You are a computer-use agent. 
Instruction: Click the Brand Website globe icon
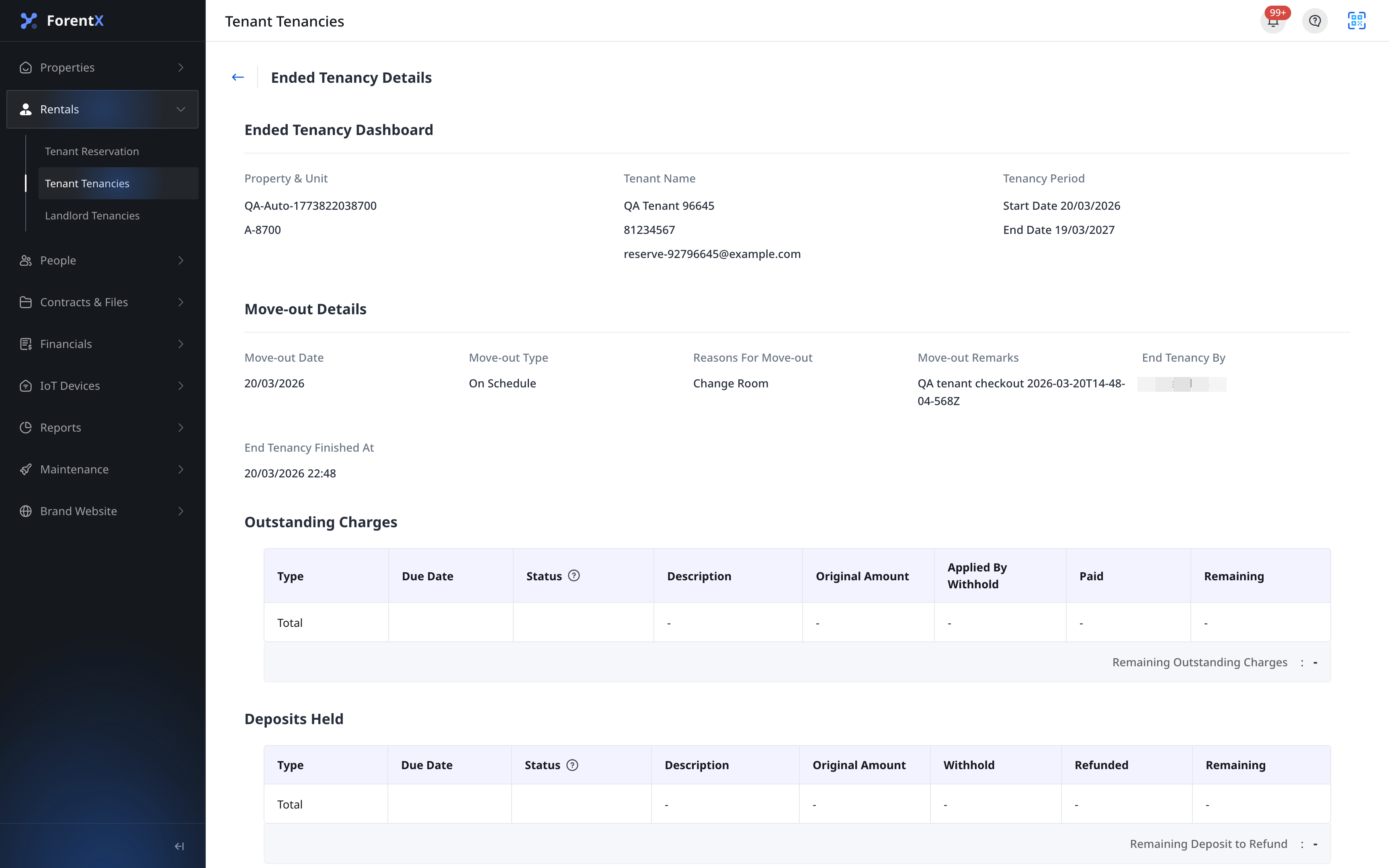pos(26,511)
